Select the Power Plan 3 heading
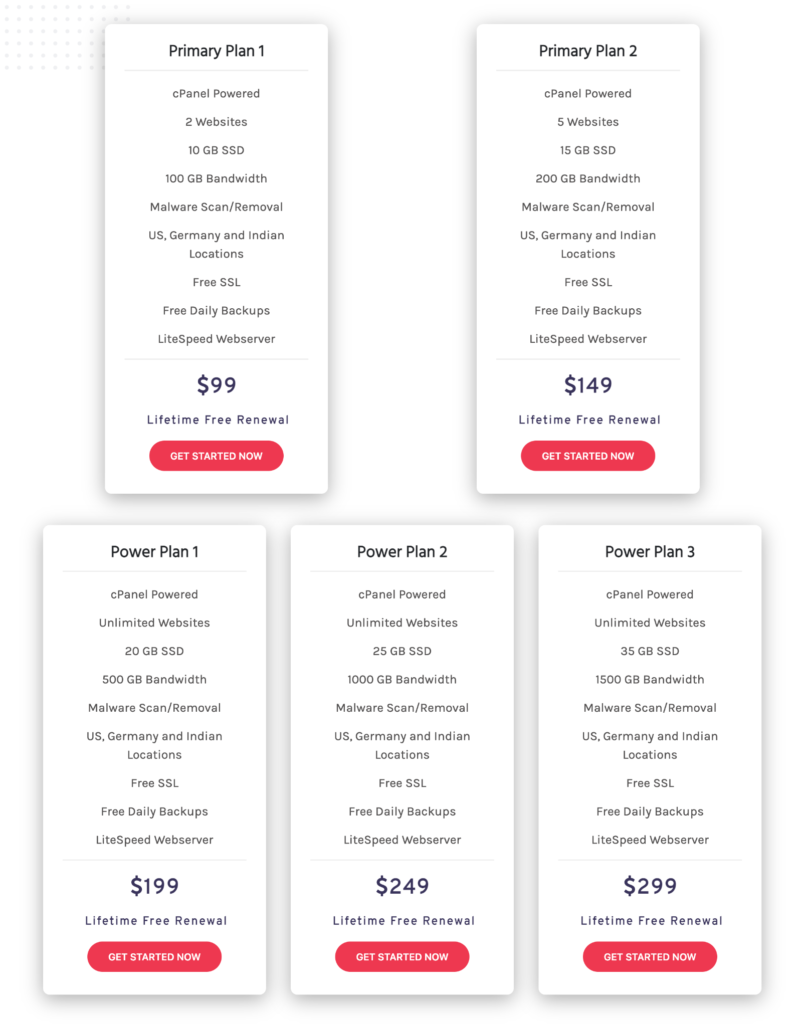The image size is (802, 1024). click(650, 552)
